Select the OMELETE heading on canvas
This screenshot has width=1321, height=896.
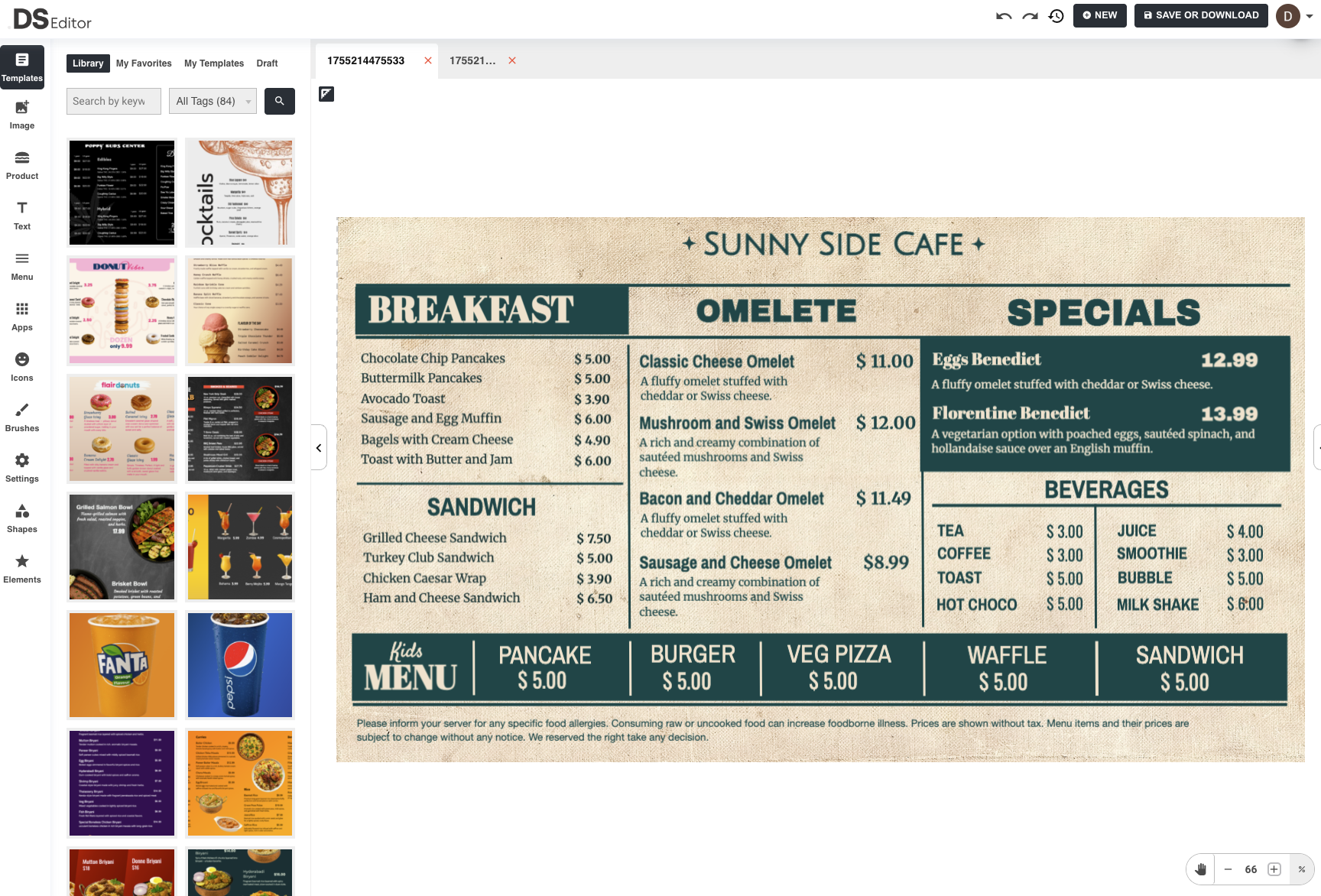(x=776, y=311)
